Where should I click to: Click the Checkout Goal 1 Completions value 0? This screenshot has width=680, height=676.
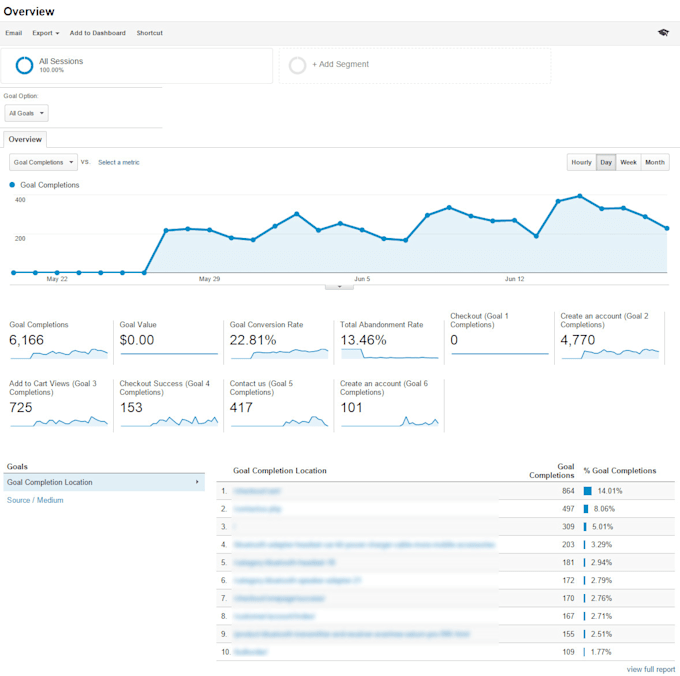[x=454, y=340]
